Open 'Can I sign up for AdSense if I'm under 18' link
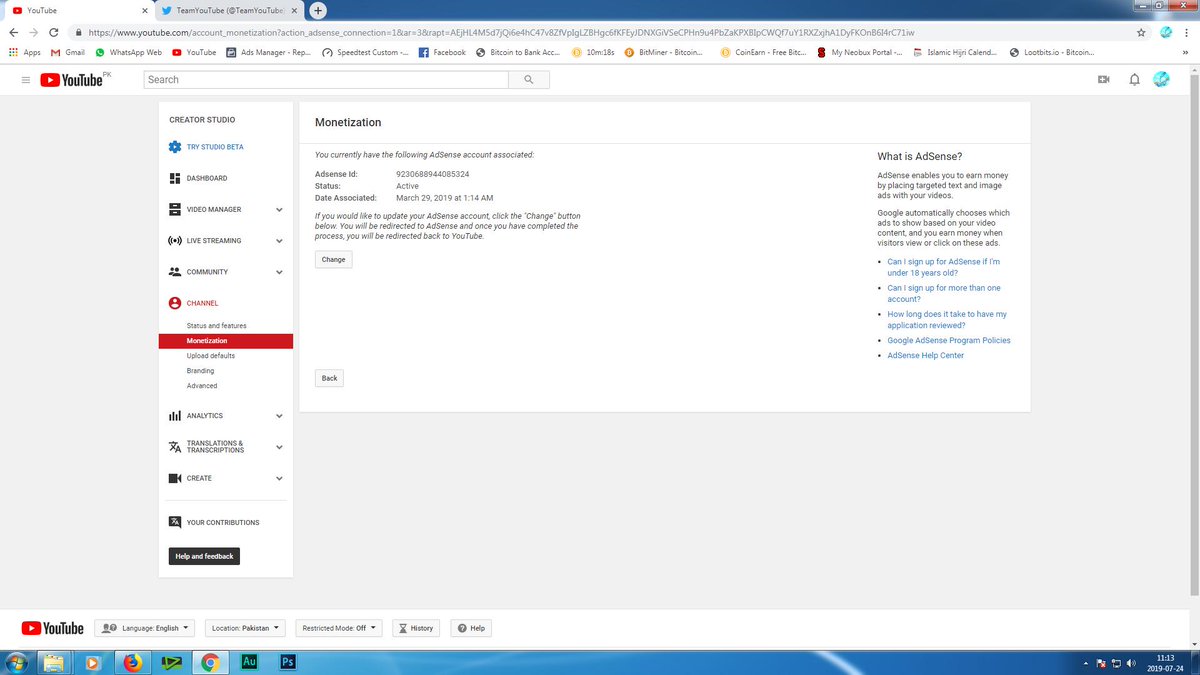The height and width of the screenshot is (675, 1200). coord(943,267)
